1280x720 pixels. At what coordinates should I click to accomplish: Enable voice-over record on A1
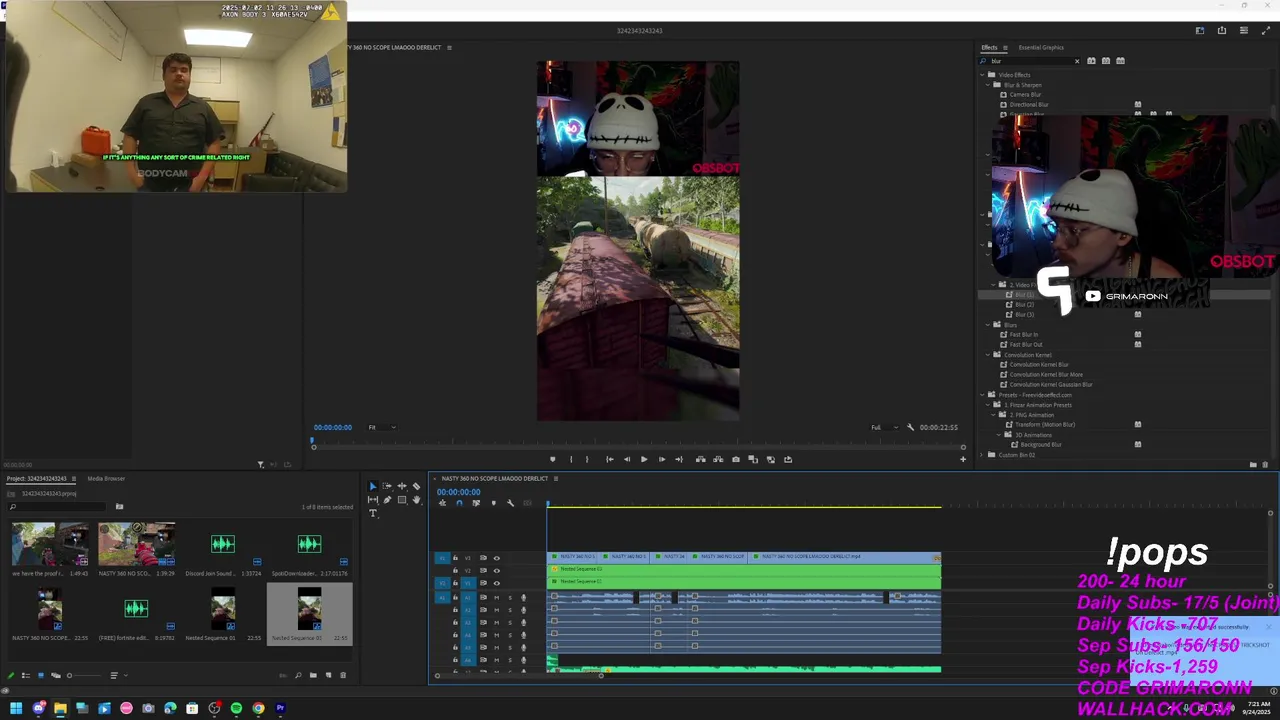[523, 598]
